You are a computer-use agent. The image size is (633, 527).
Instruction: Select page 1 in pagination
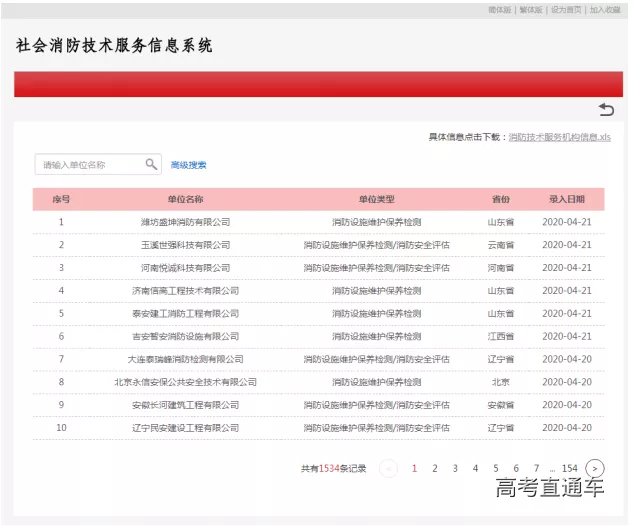point(415,468)
